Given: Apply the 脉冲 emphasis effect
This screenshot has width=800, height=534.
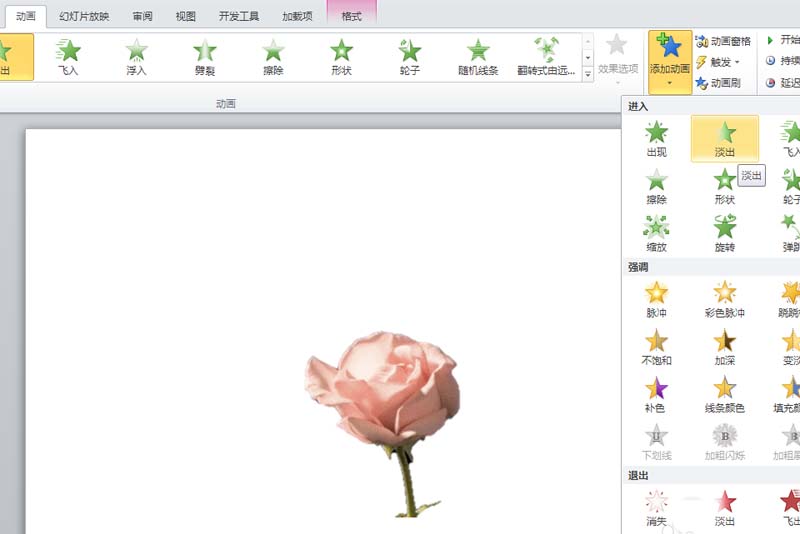Looking at the screenshot, I should coord(657,299).
